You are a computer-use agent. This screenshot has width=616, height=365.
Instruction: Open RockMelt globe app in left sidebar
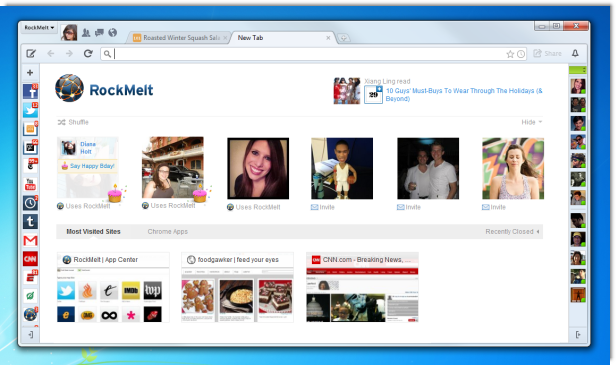(30, 314)
